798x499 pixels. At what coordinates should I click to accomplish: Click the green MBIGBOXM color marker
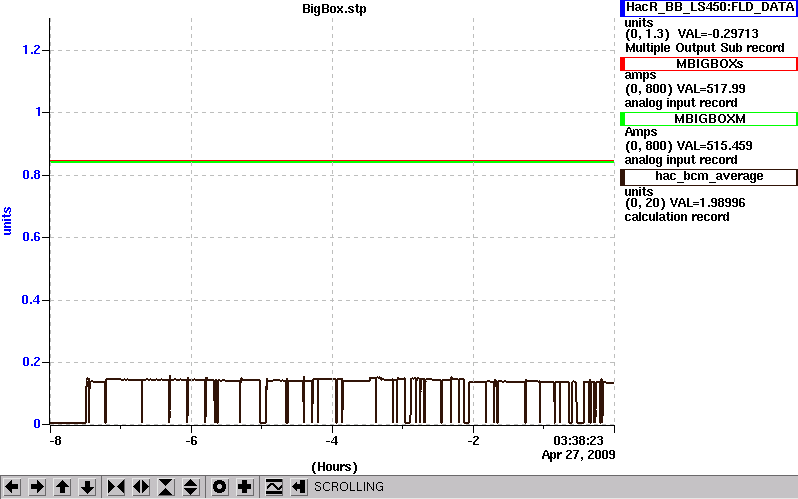(622, 119)
